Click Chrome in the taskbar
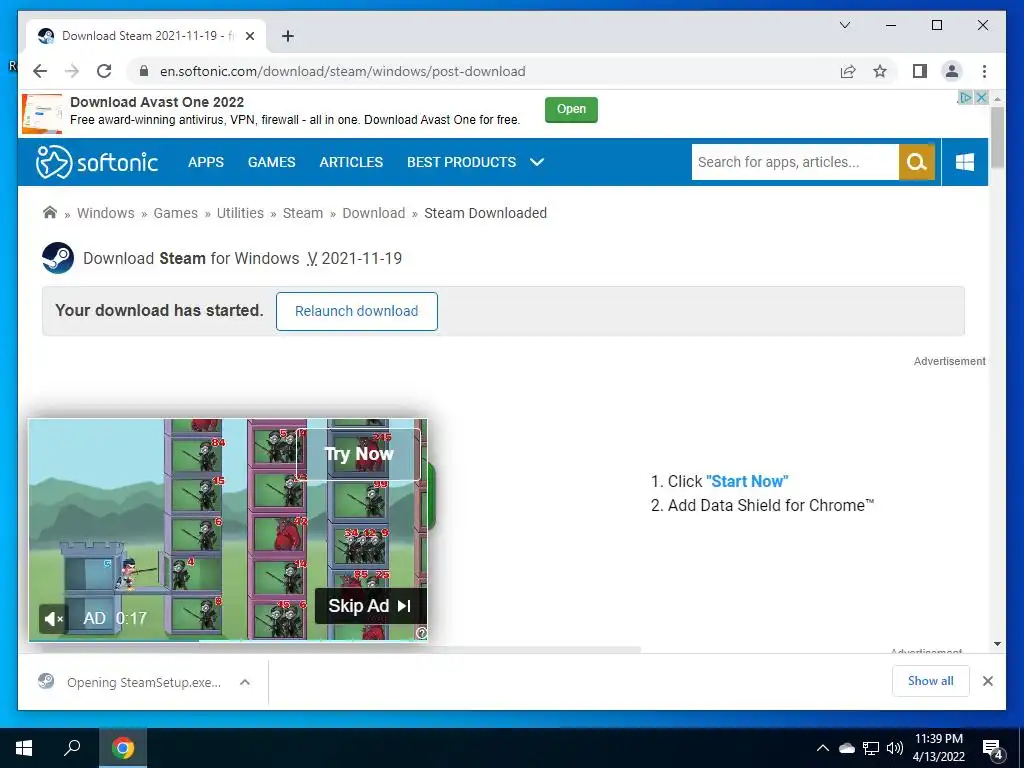Screen dimensions: 1024x768 tap(123, 748)
